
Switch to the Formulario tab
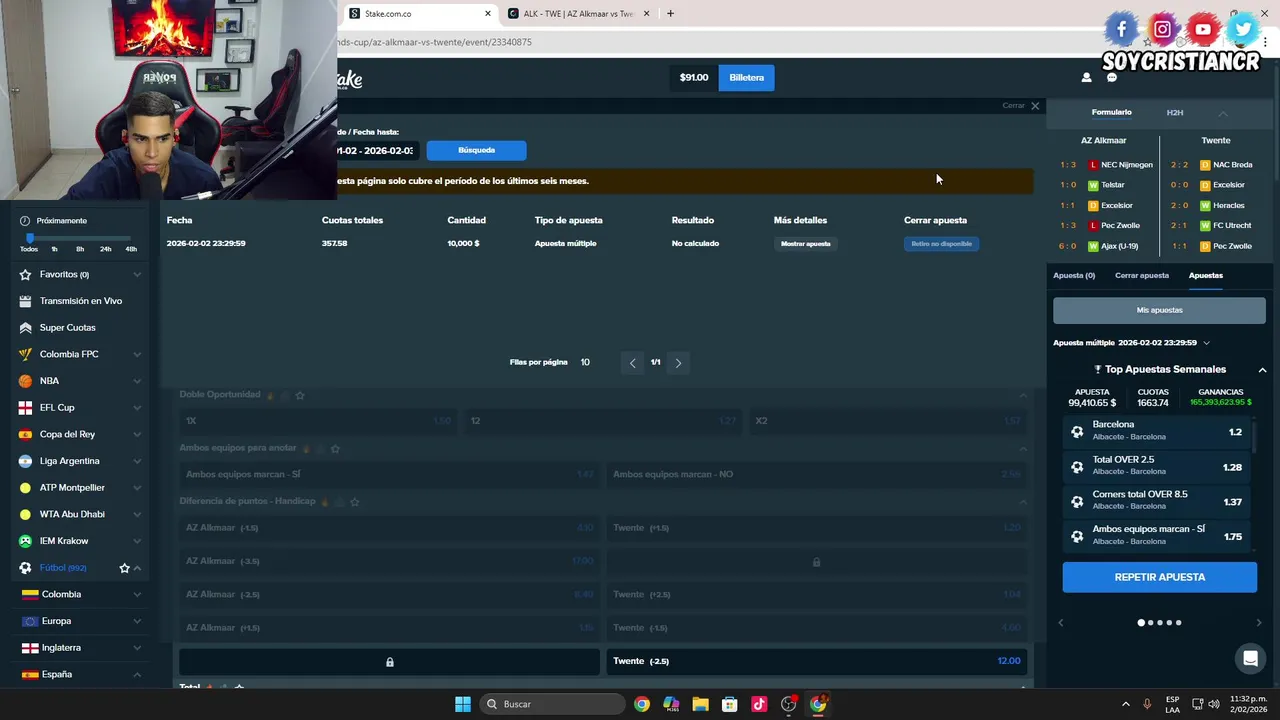(1111, 112)
